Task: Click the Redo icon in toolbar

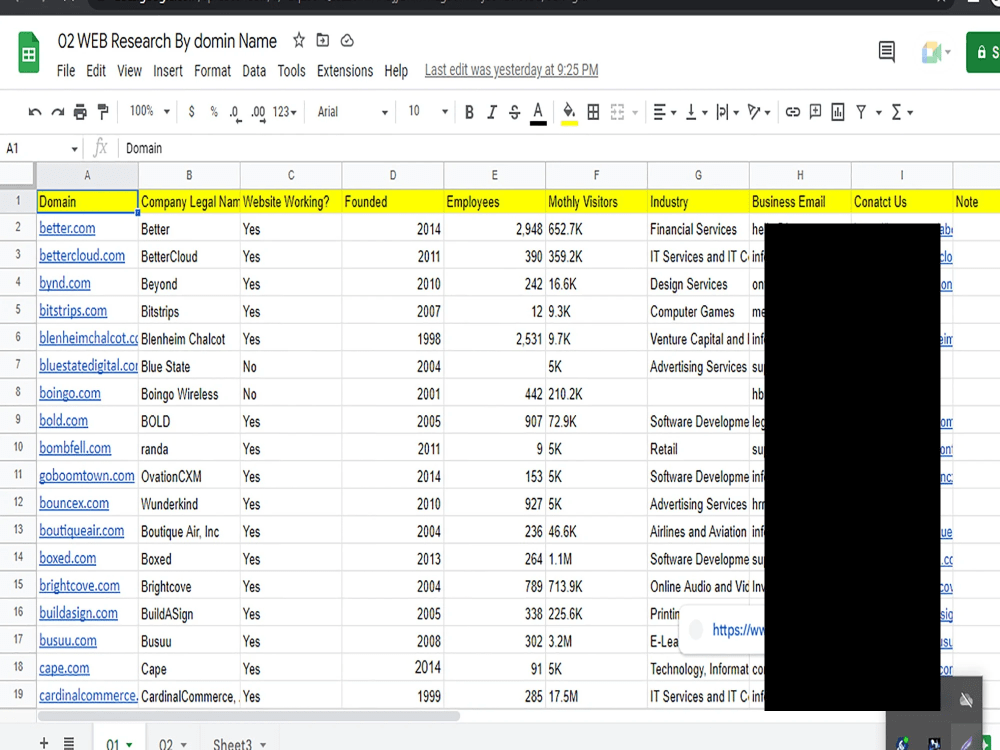Action: click(x=57, y=112)
